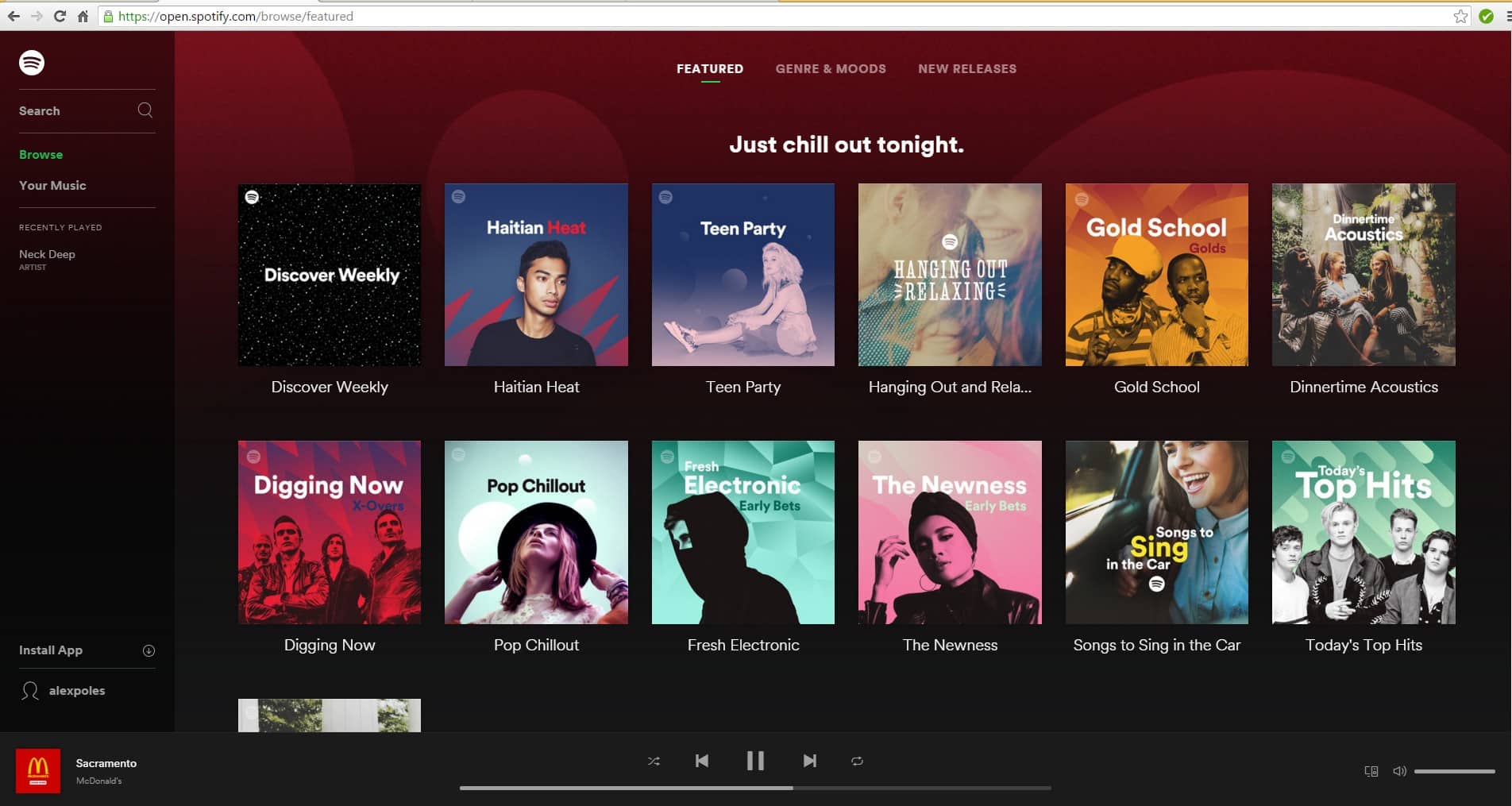Pause the currently playing track

tap(755, 760)
